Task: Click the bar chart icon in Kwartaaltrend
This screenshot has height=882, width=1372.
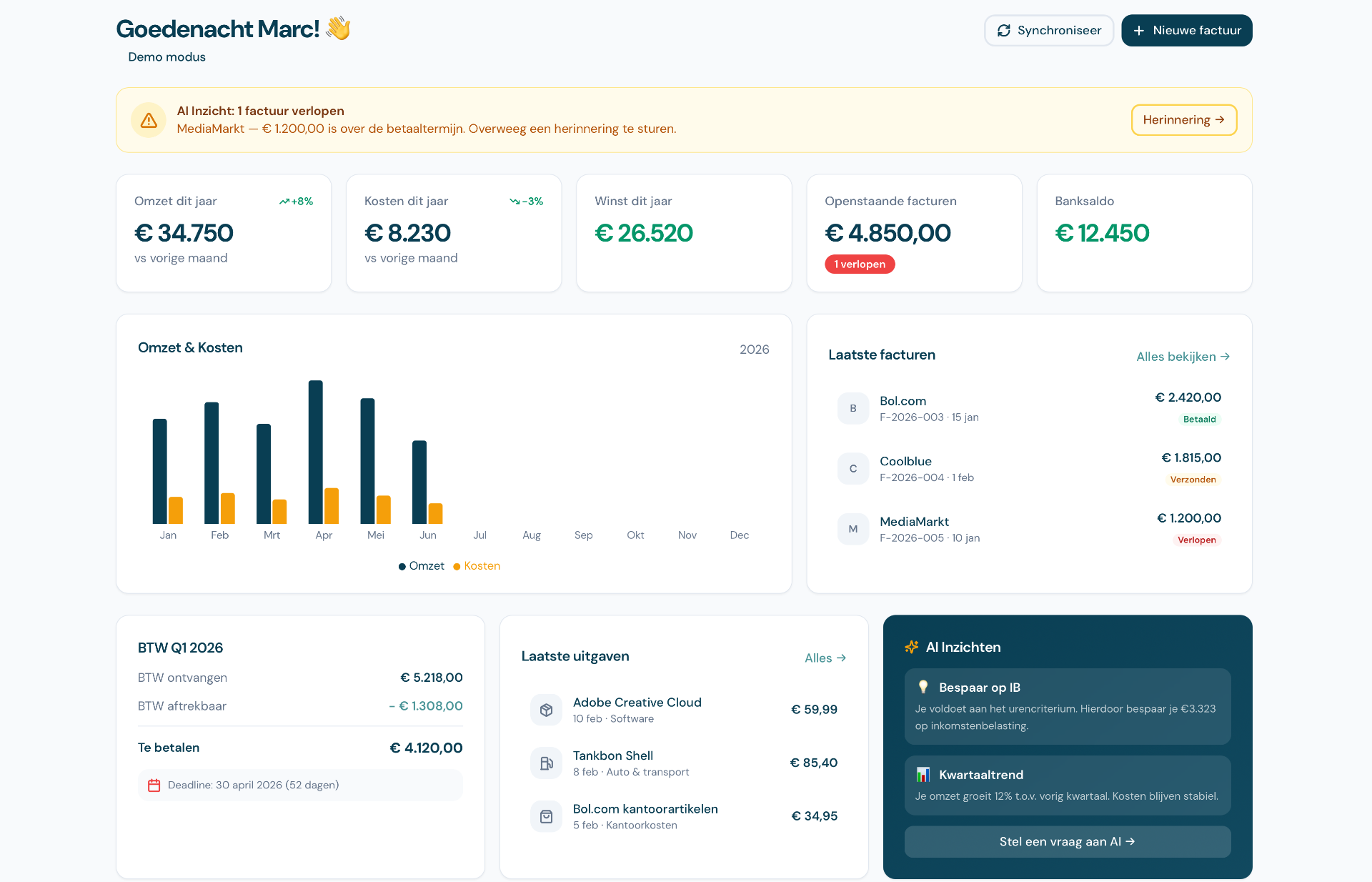Action: [923, 775]
